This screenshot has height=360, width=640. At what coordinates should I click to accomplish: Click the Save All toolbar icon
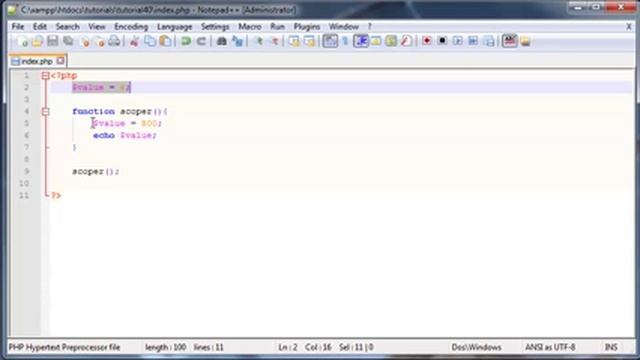pyautogui.click(x=68, y=41)
